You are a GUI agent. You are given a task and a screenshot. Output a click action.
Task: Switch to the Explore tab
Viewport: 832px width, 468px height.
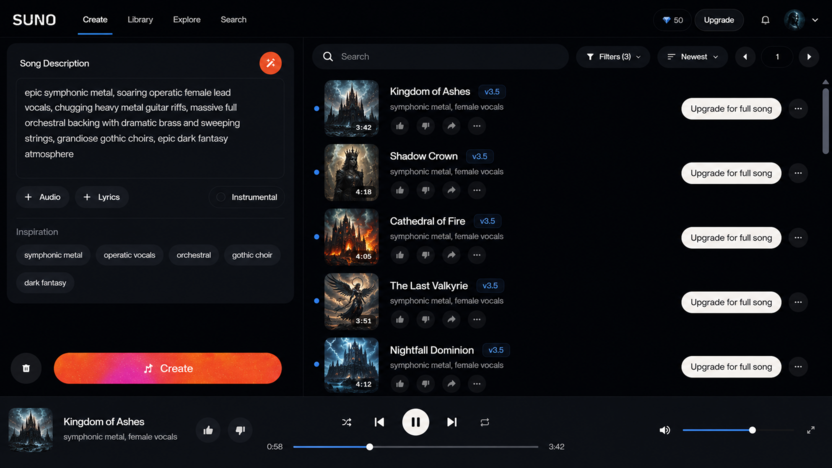pos(187,20)
